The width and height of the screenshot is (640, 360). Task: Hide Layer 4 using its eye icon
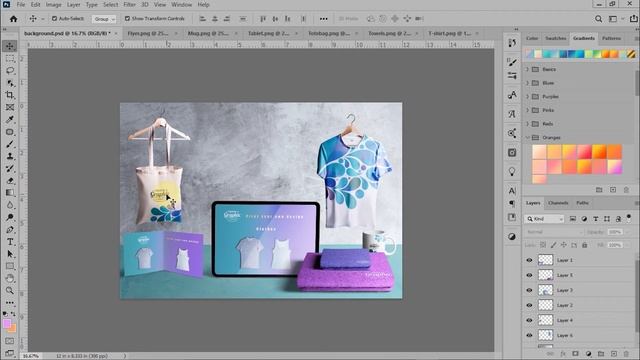(x=529, y=320)
